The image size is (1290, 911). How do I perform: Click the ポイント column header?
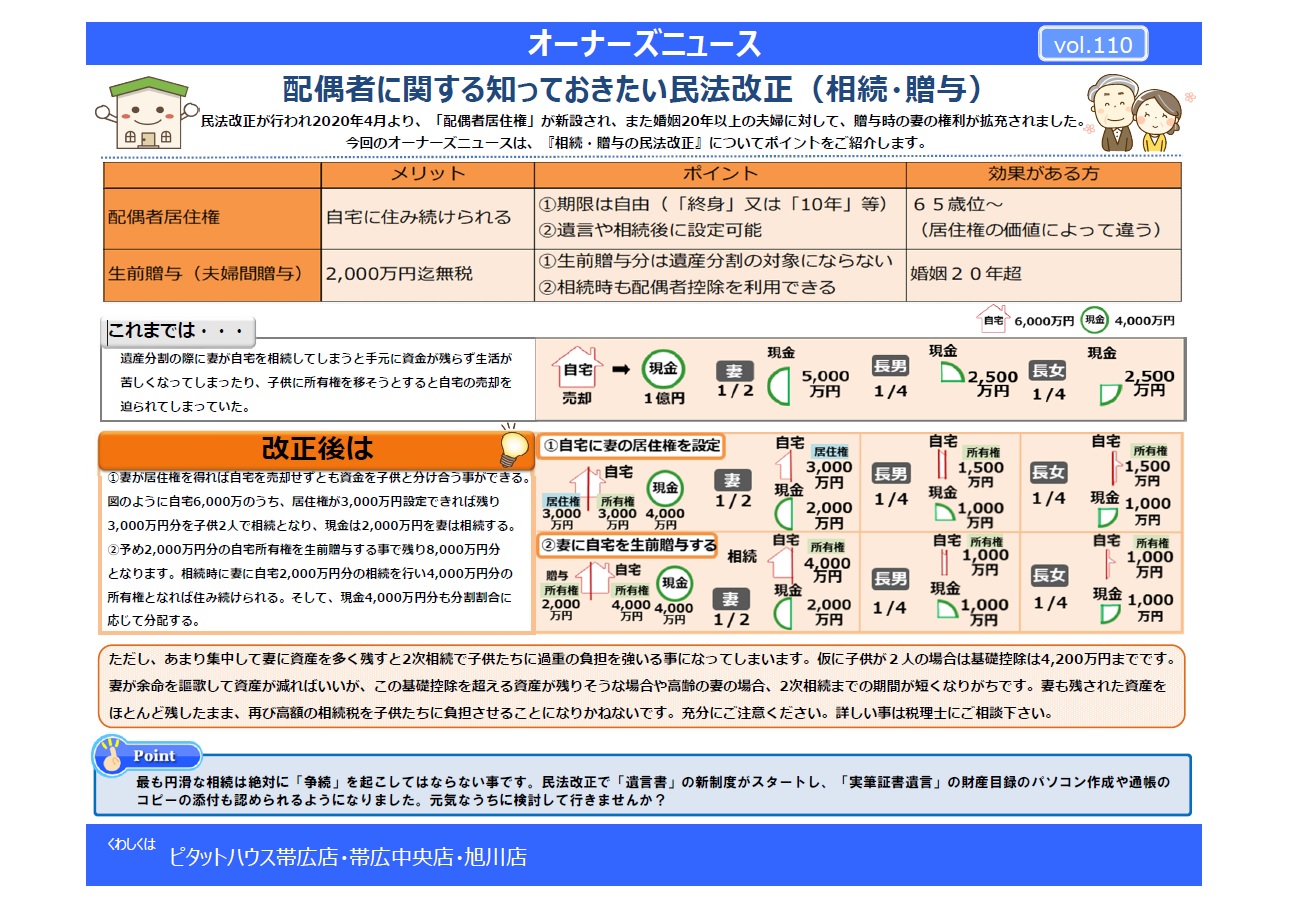[719, 174]
